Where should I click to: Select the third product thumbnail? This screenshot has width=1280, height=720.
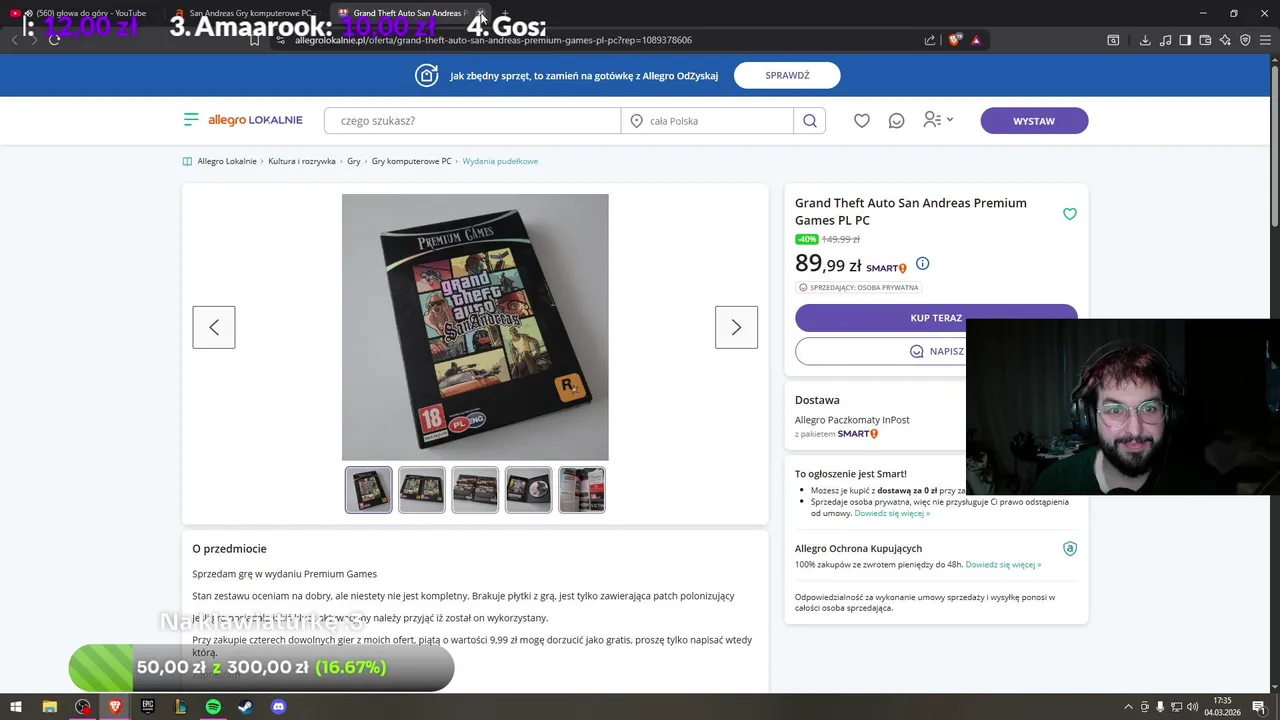[475, 490]
